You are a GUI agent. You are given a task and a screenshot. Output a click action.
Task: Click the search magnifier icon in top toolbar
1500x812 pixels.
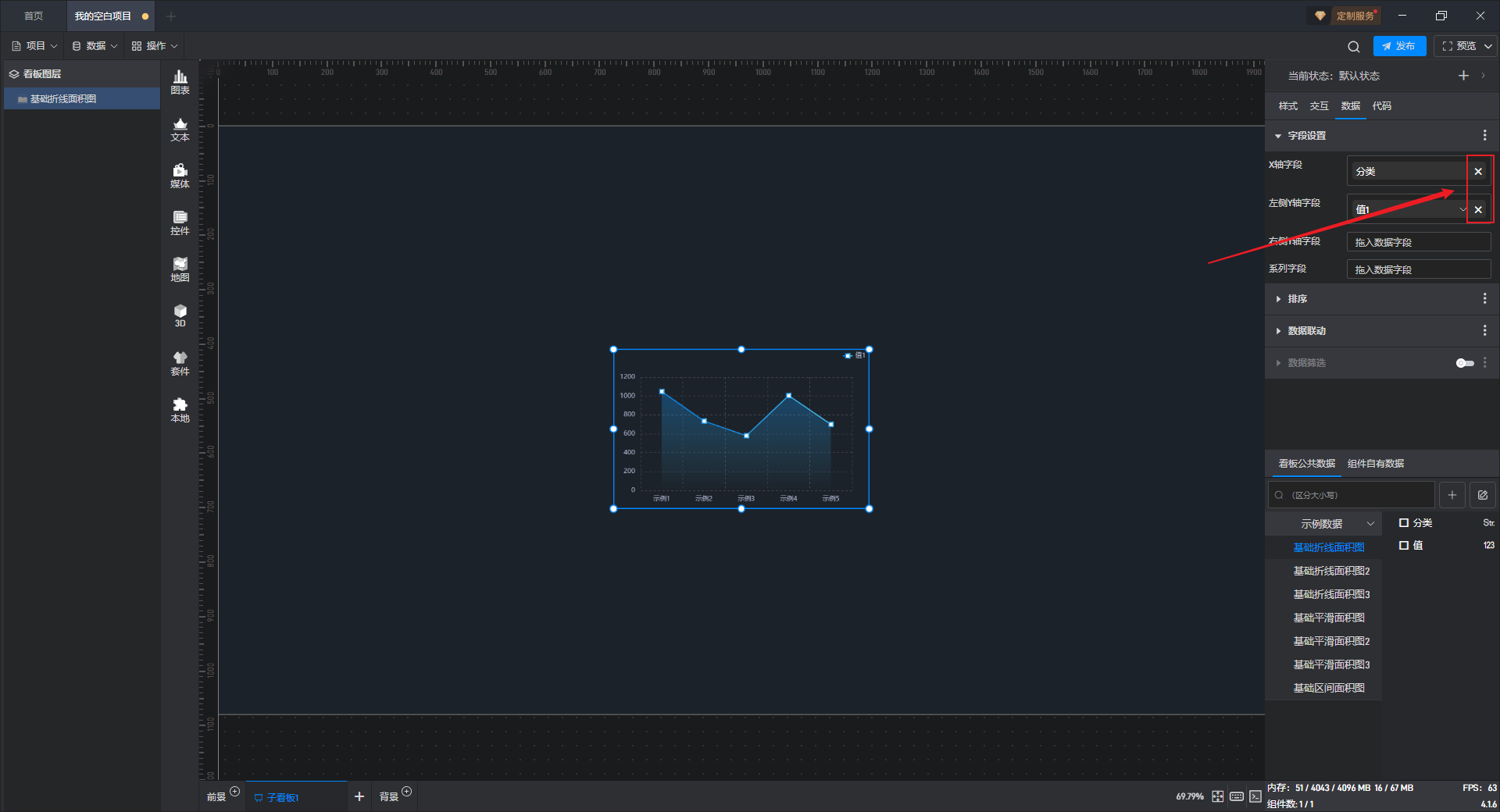[1354, 47]
